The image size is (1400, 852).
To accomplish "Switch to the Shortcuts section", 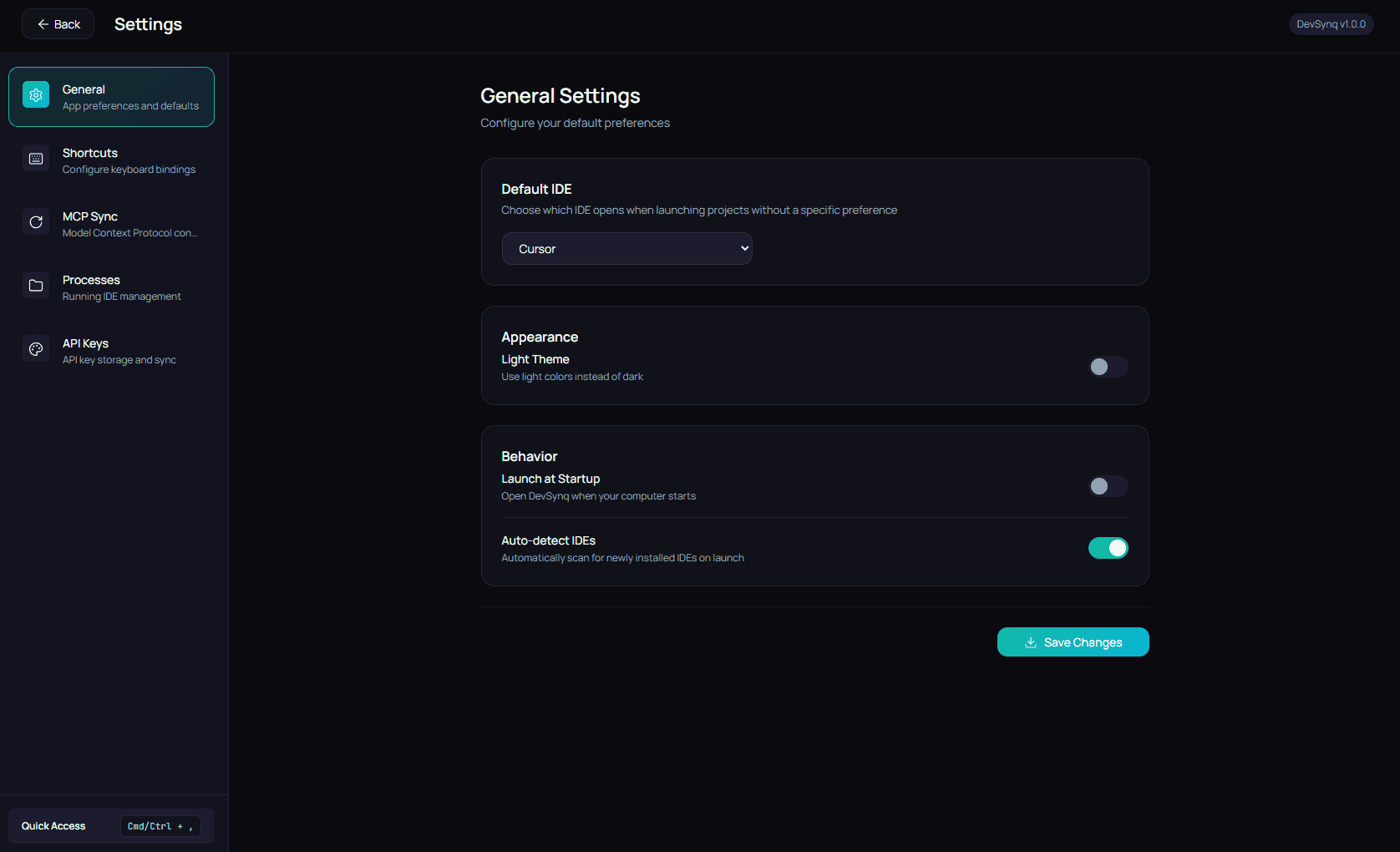I will 111,160.
